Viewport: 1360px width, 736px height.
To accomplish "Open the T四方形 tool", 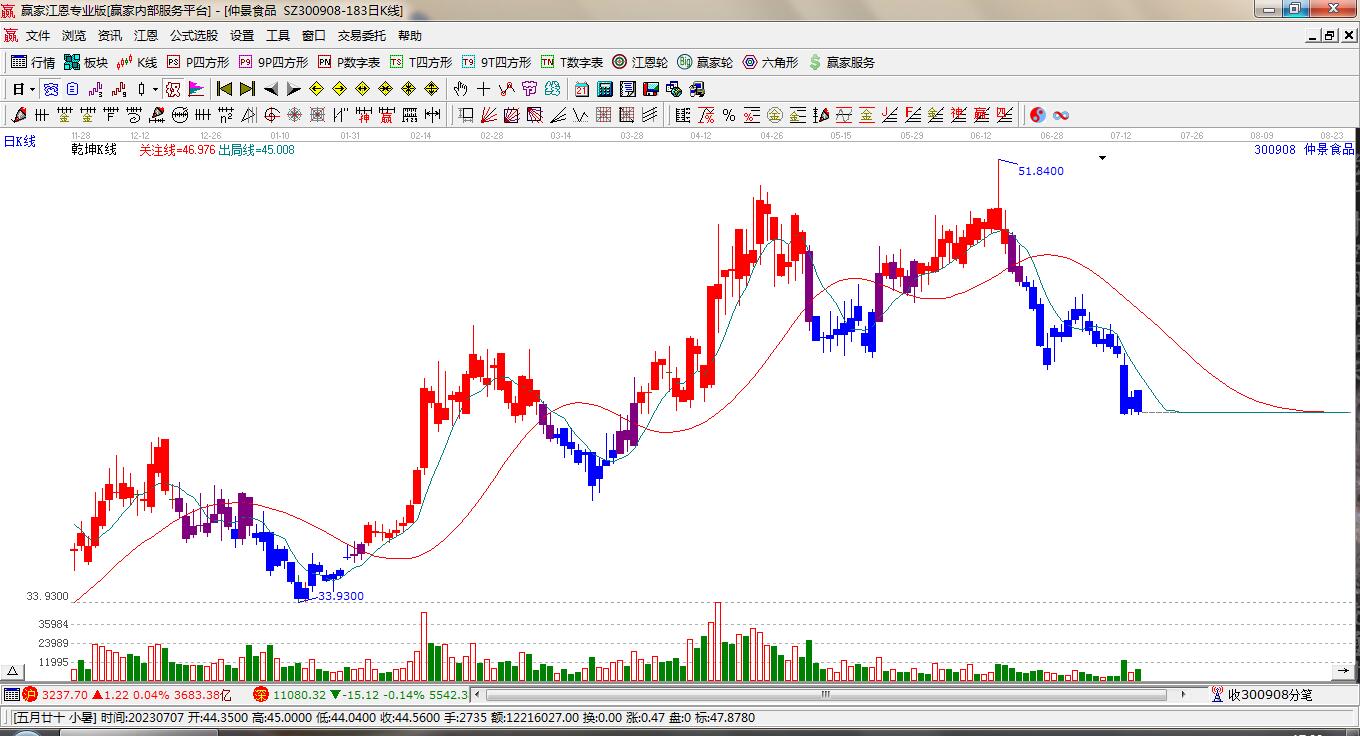I will pos(420,62).
